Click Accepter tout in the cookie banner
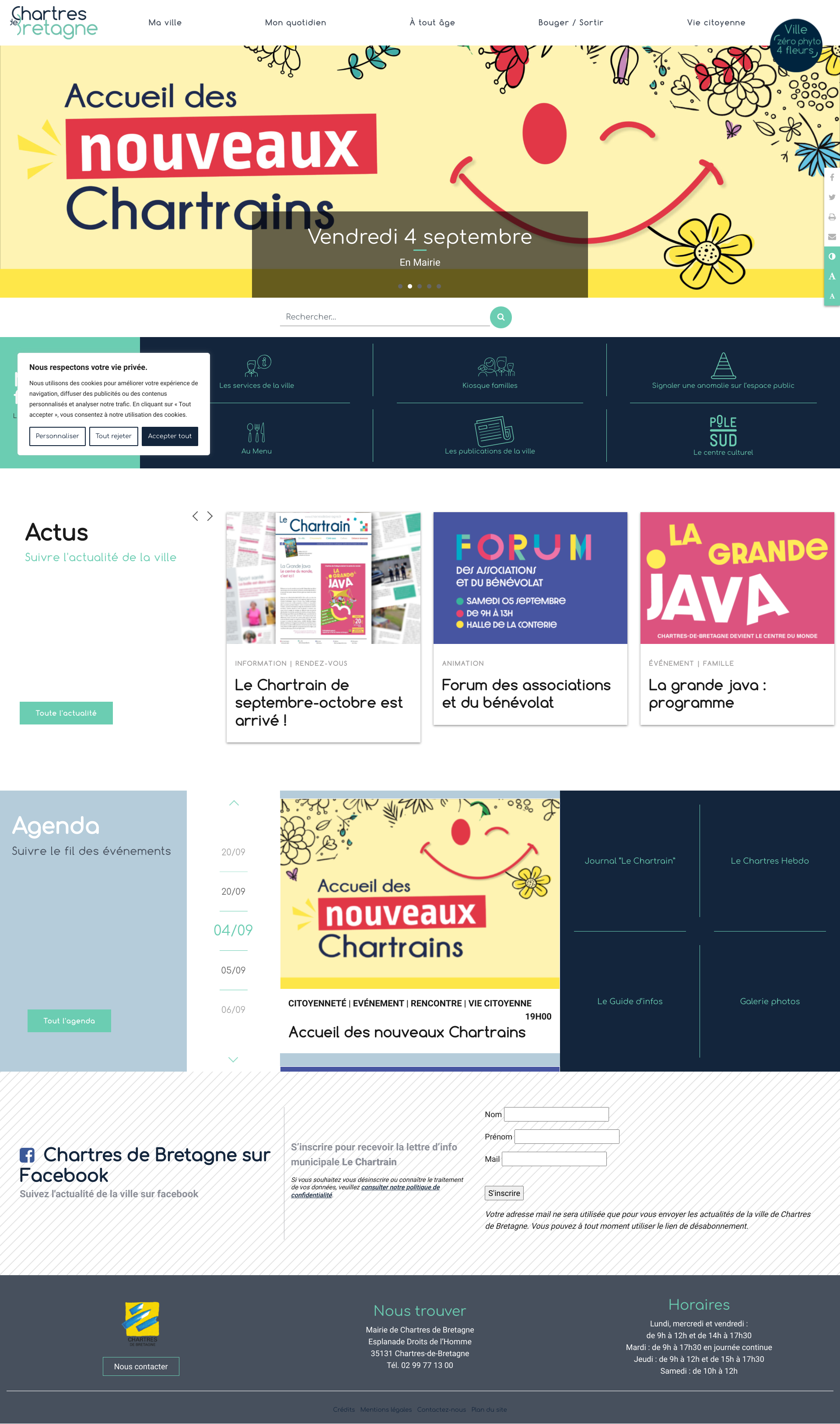This screenshot has width=840, height=1424. [x=170, y=436]
